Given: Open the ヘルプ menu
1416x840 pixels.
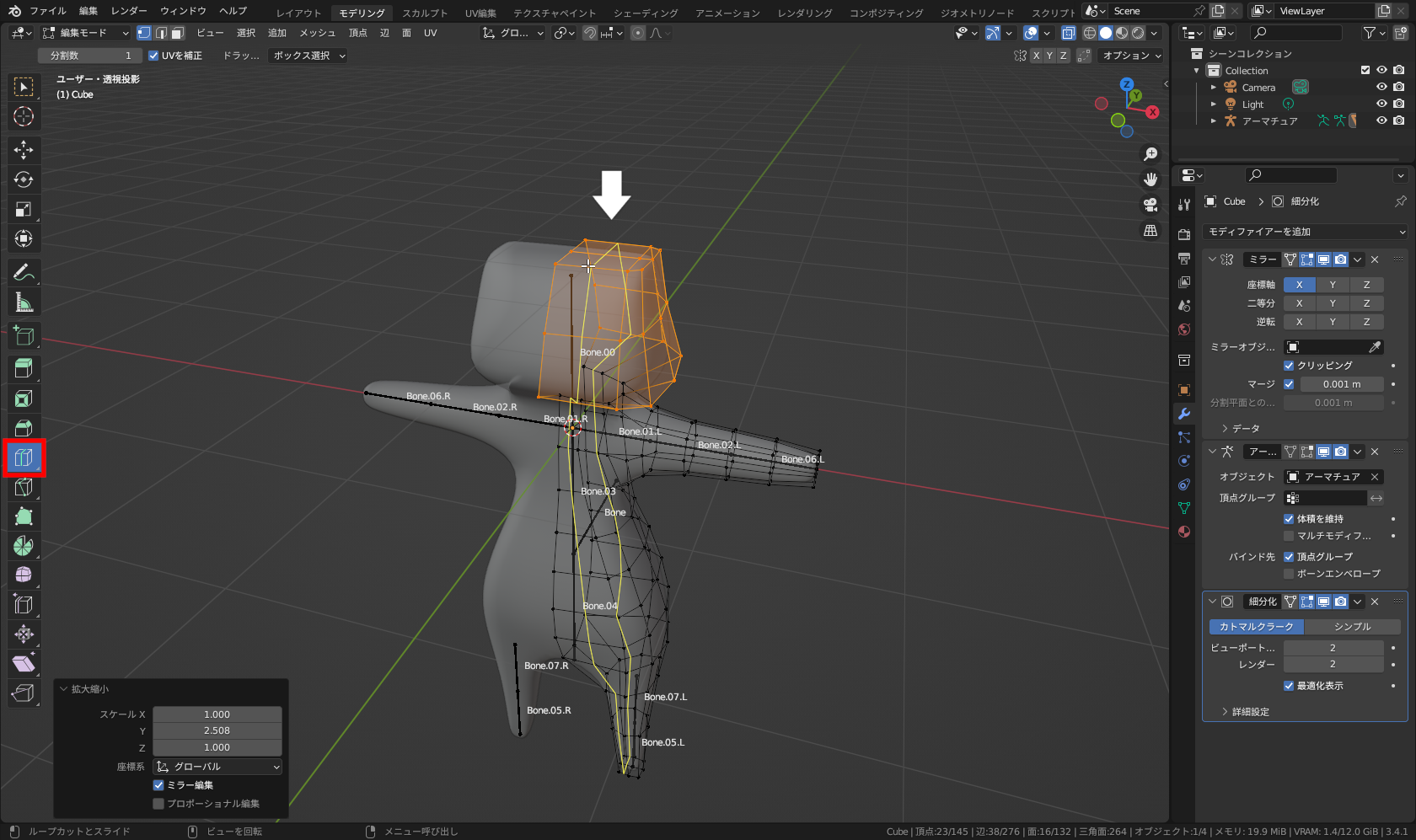Looking at the screenshot, I should (x=233, y=11).
